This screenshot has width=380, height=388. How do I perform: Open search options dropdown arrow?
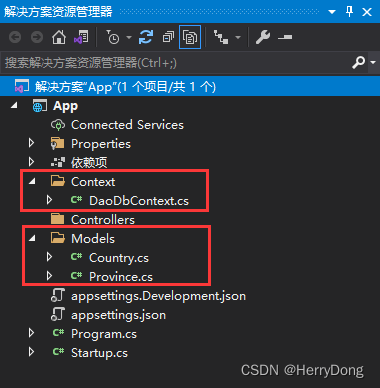[373, 62]
